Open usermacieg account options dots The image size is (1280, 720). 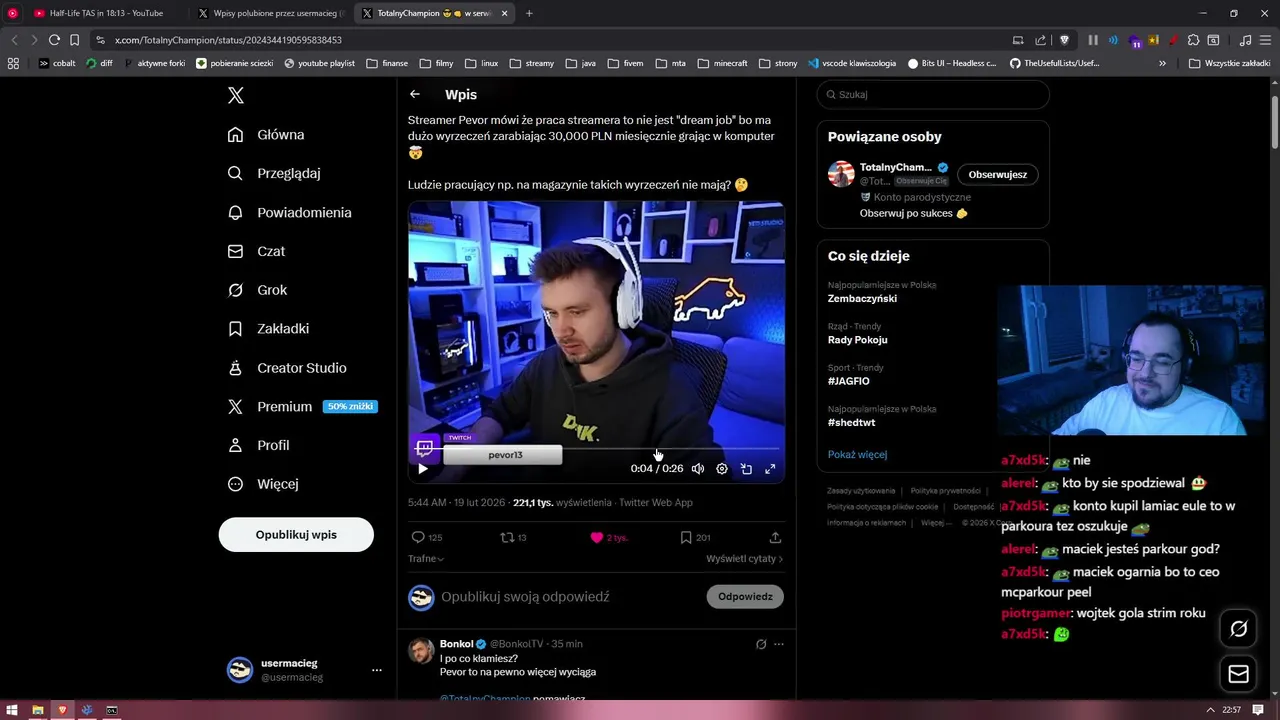377,670
